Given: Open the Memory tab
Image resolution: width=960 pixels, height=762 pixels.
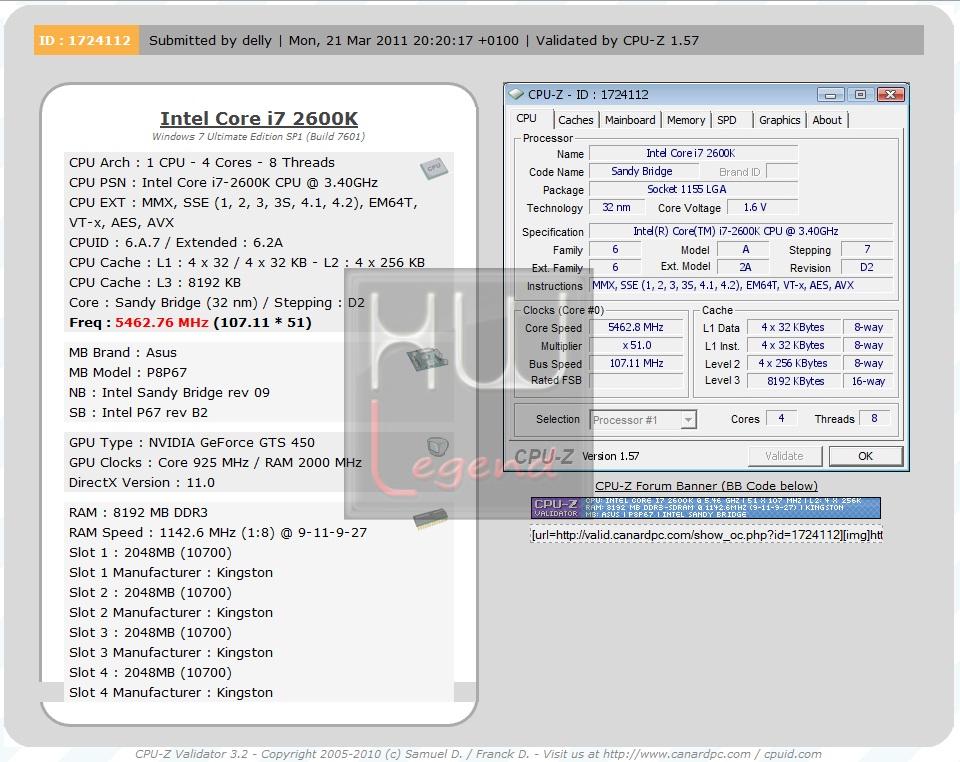Looking at the screenshot, I should pos(686,120).
